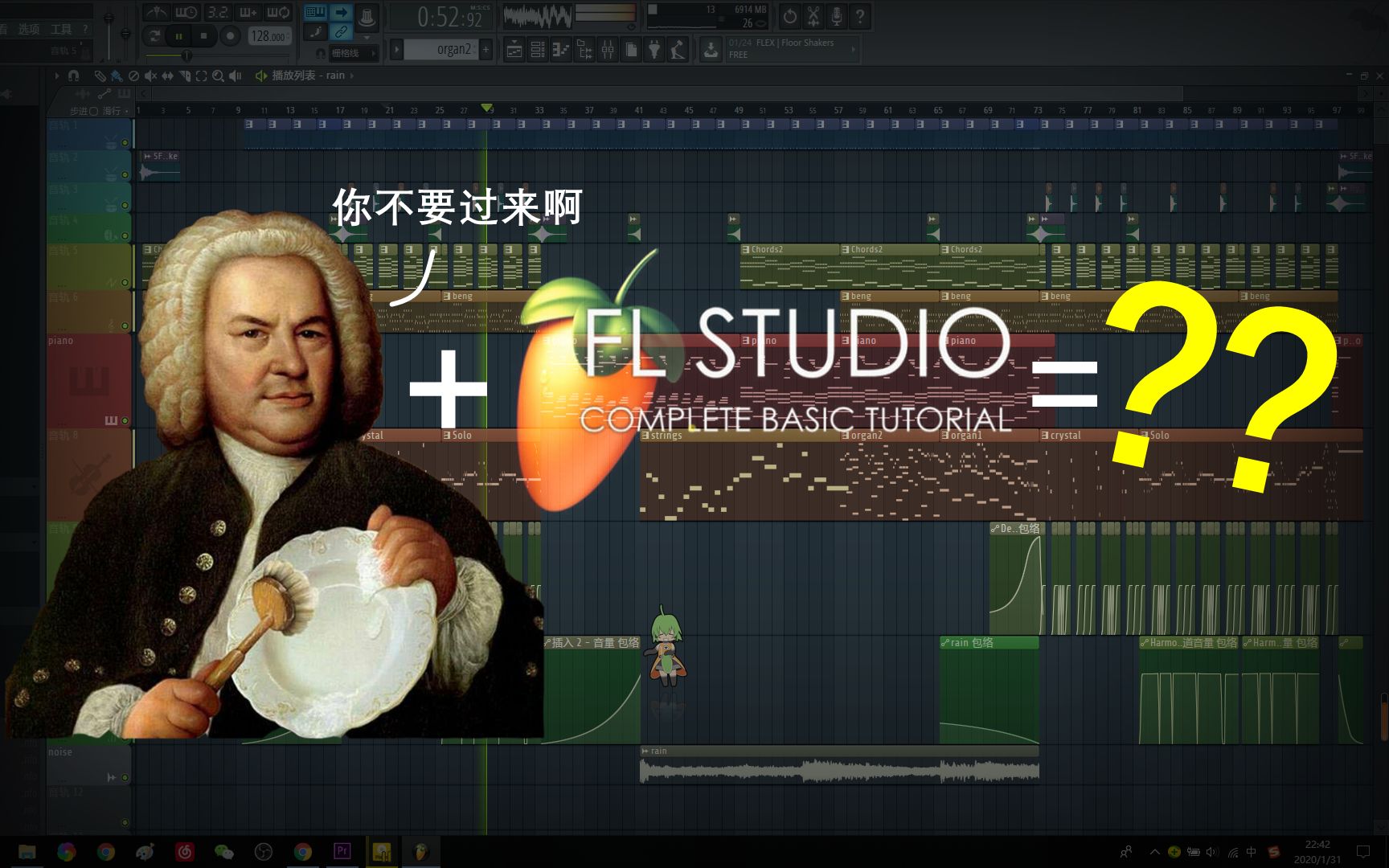Stop playback with the stop button
This screenshot has height=868, width=1389.
coord(204,35)
